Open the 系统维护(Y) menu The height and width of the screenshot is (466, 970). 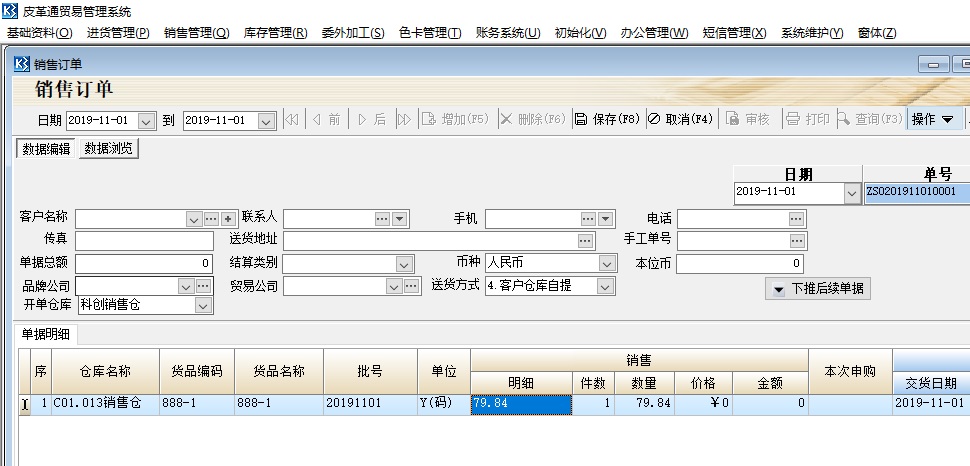[812, 33]
